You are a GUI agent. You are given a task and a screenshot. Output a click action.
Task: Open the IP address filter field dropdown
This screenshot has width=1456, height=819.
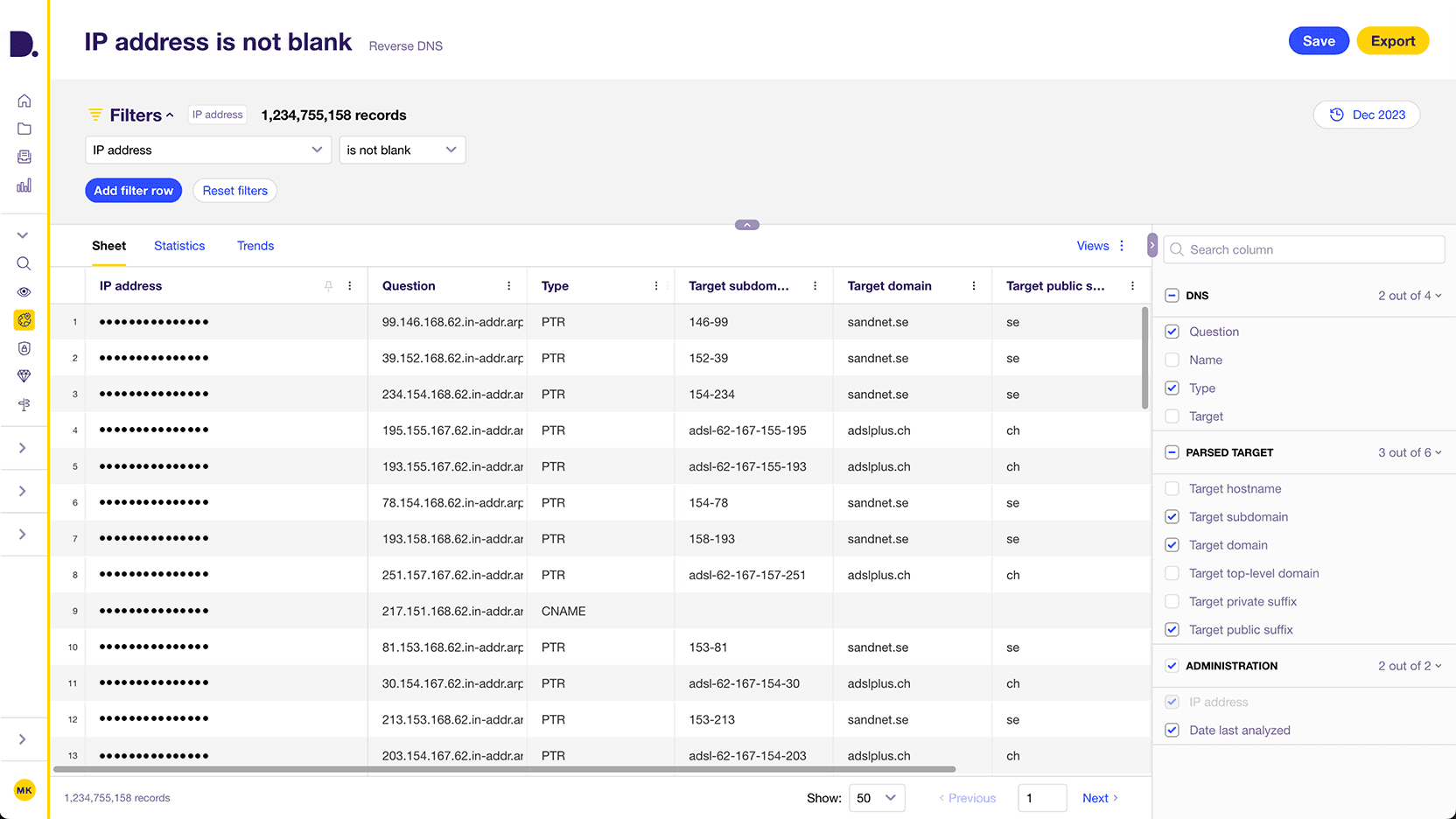208,150
